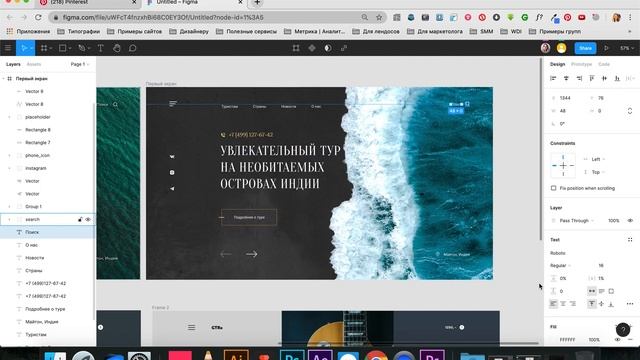Select the Pen tool
This screenshot has height=360, width=640.
[82, 48]
